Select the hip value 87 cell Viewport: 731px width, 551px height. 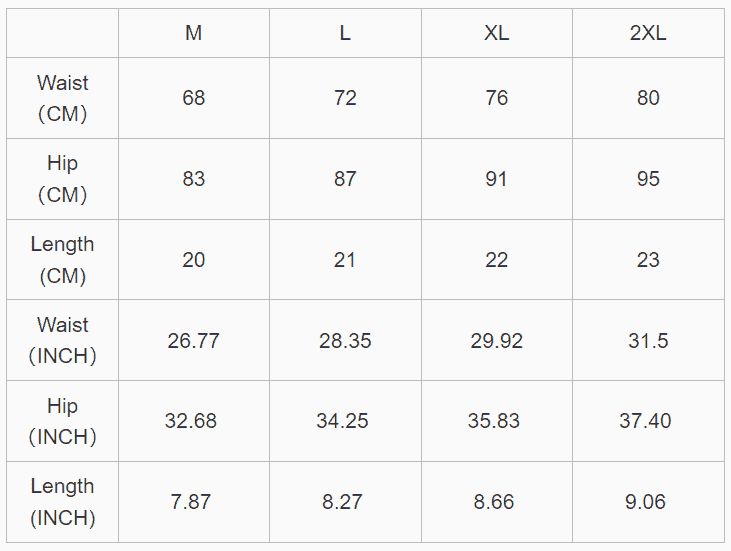(x=345, y=179)
